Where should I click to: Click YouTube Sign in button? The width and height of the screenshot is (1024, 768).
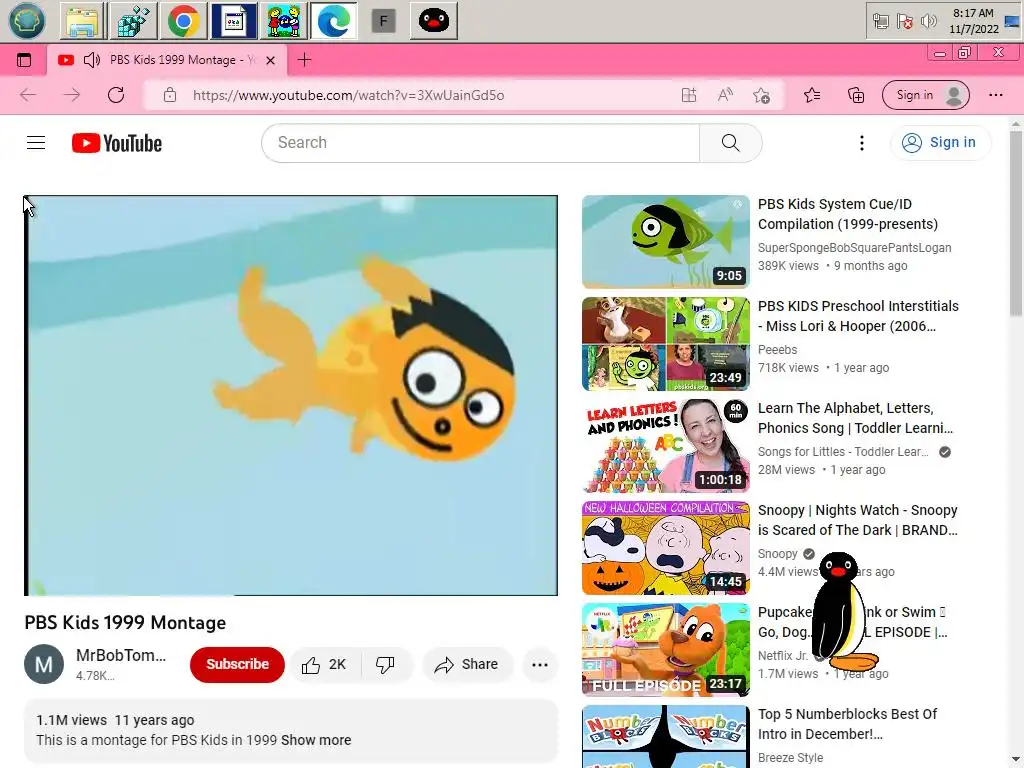[x=940, y=142]
